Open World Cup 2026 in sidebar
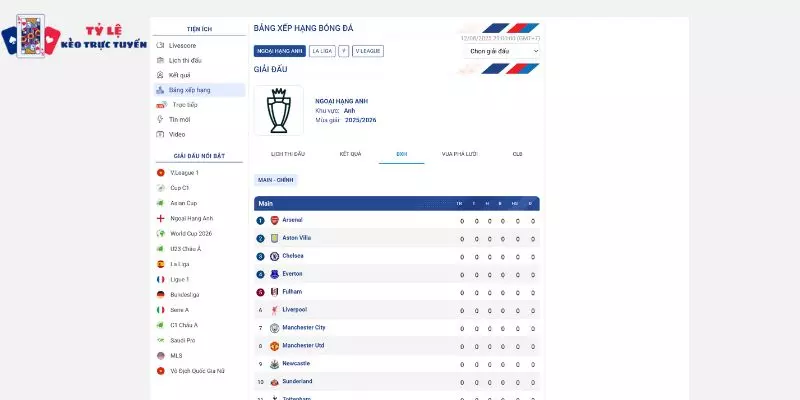This screenshot has height=400, width=800. click(x=191, y=233)
